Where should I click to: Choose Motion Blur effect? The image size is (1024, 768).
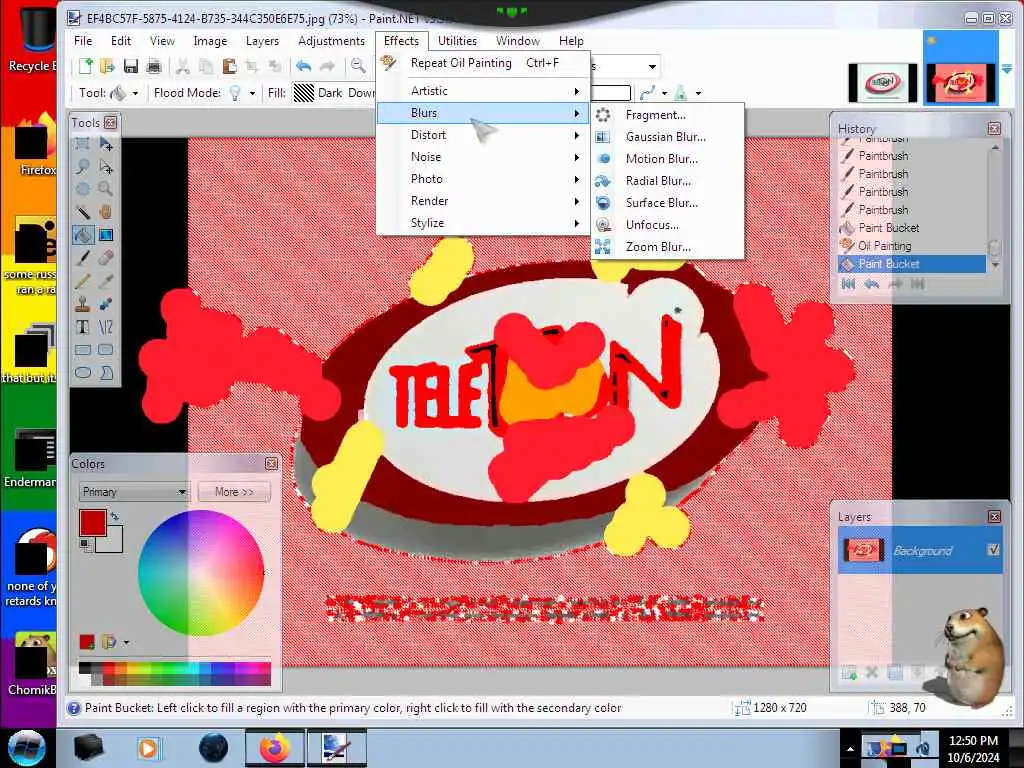pyautogui.click(x=667, y=159)
